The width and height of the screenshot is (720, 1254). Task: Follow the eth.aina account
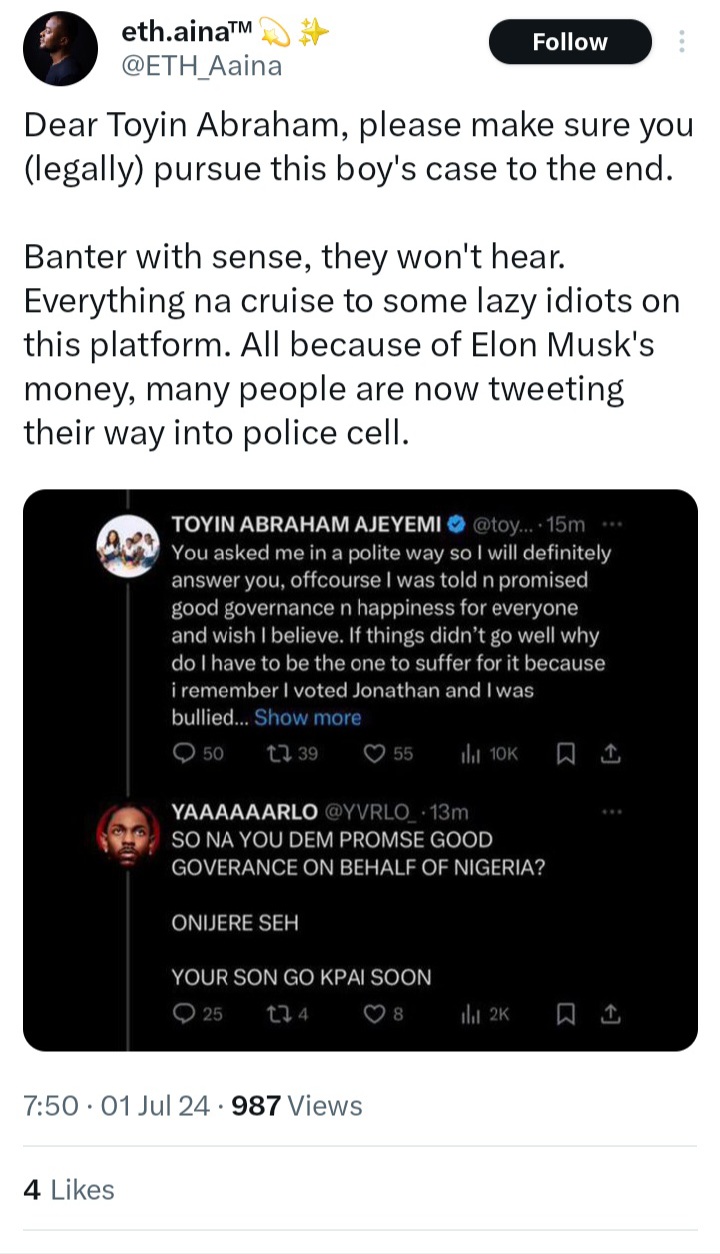(x=570, y=42)
